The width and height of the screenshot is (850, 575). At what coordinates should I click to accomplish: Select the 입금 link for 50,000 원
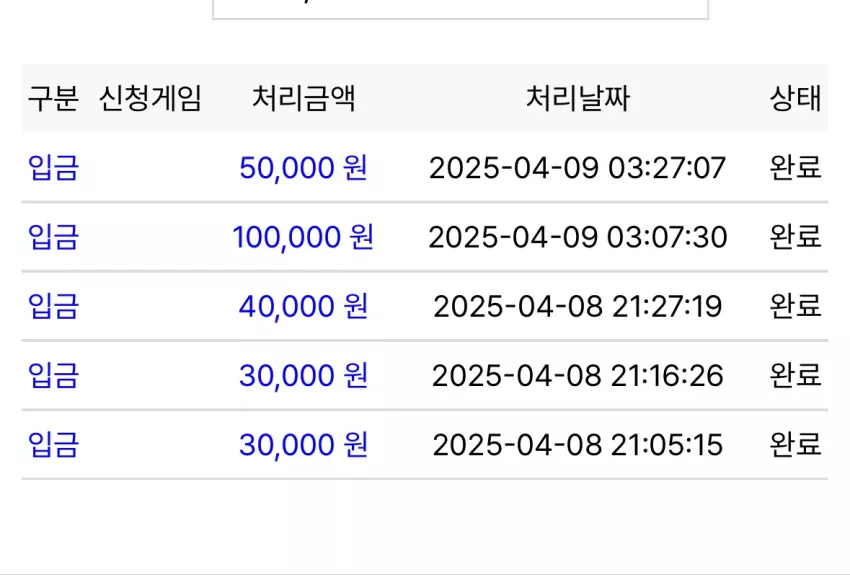coord(53,167)
